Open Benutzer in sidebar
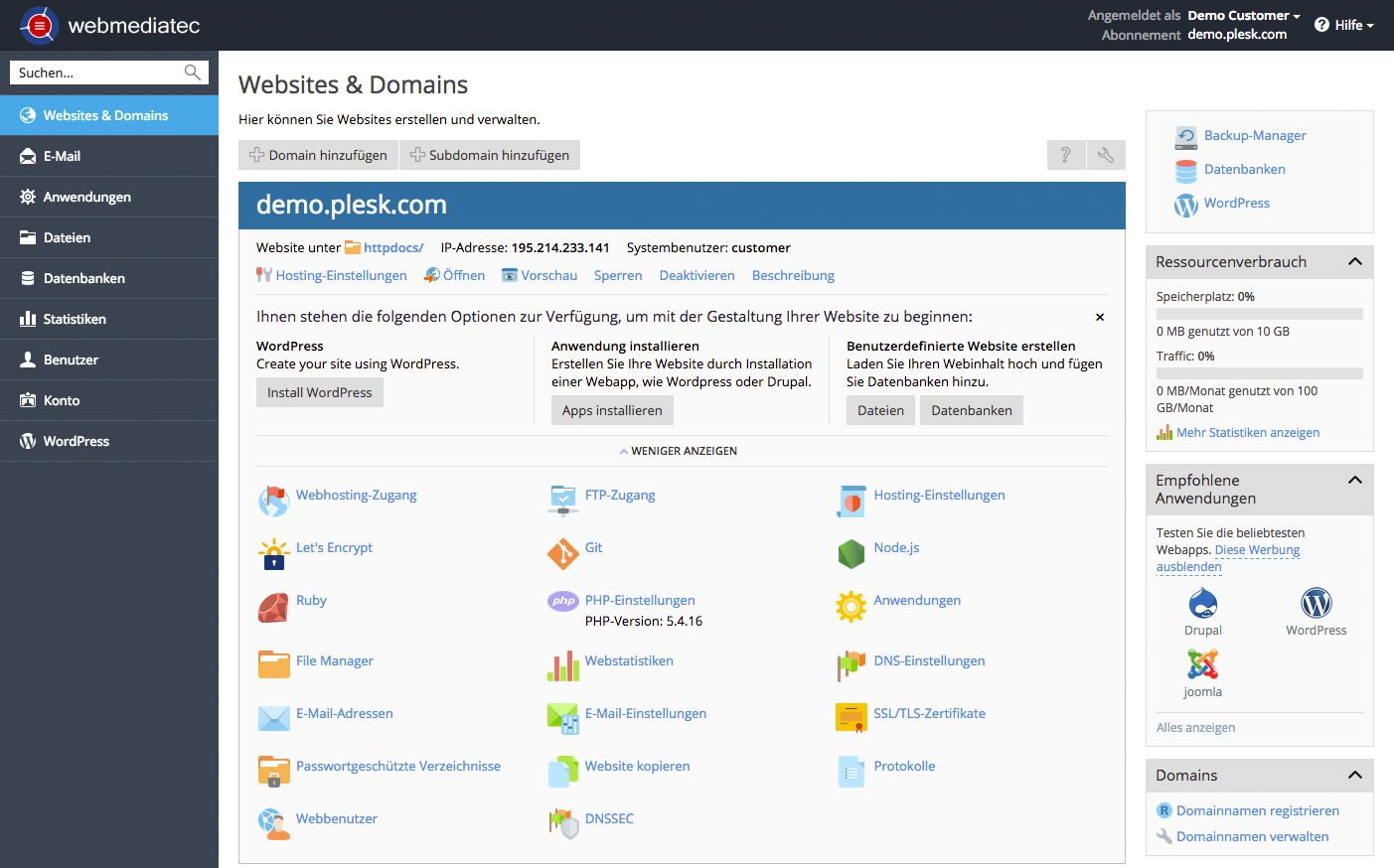This screenshot has height=868, width=1394. pyautogui.click(x=109, y=360)
